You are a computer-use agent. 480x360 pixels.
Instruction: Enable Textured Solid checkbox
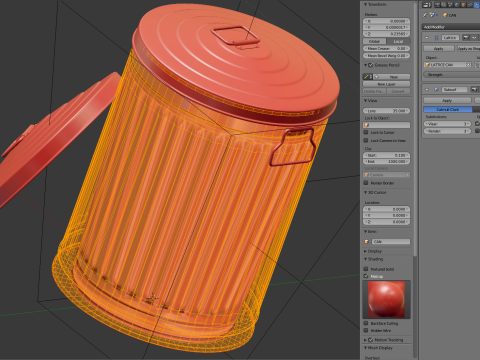tap(366, 269)
